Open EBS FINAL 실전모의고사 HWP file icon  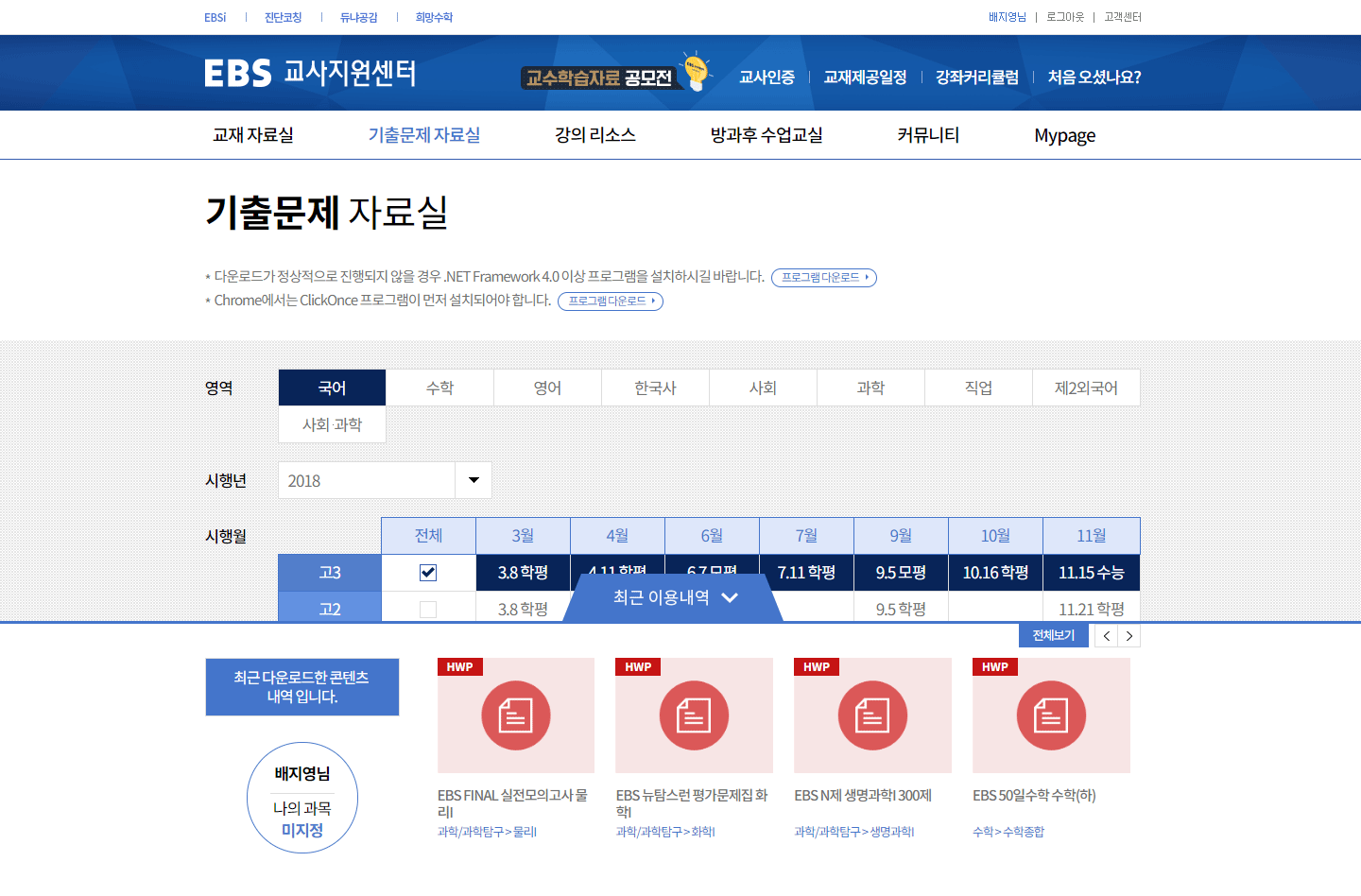516,715
